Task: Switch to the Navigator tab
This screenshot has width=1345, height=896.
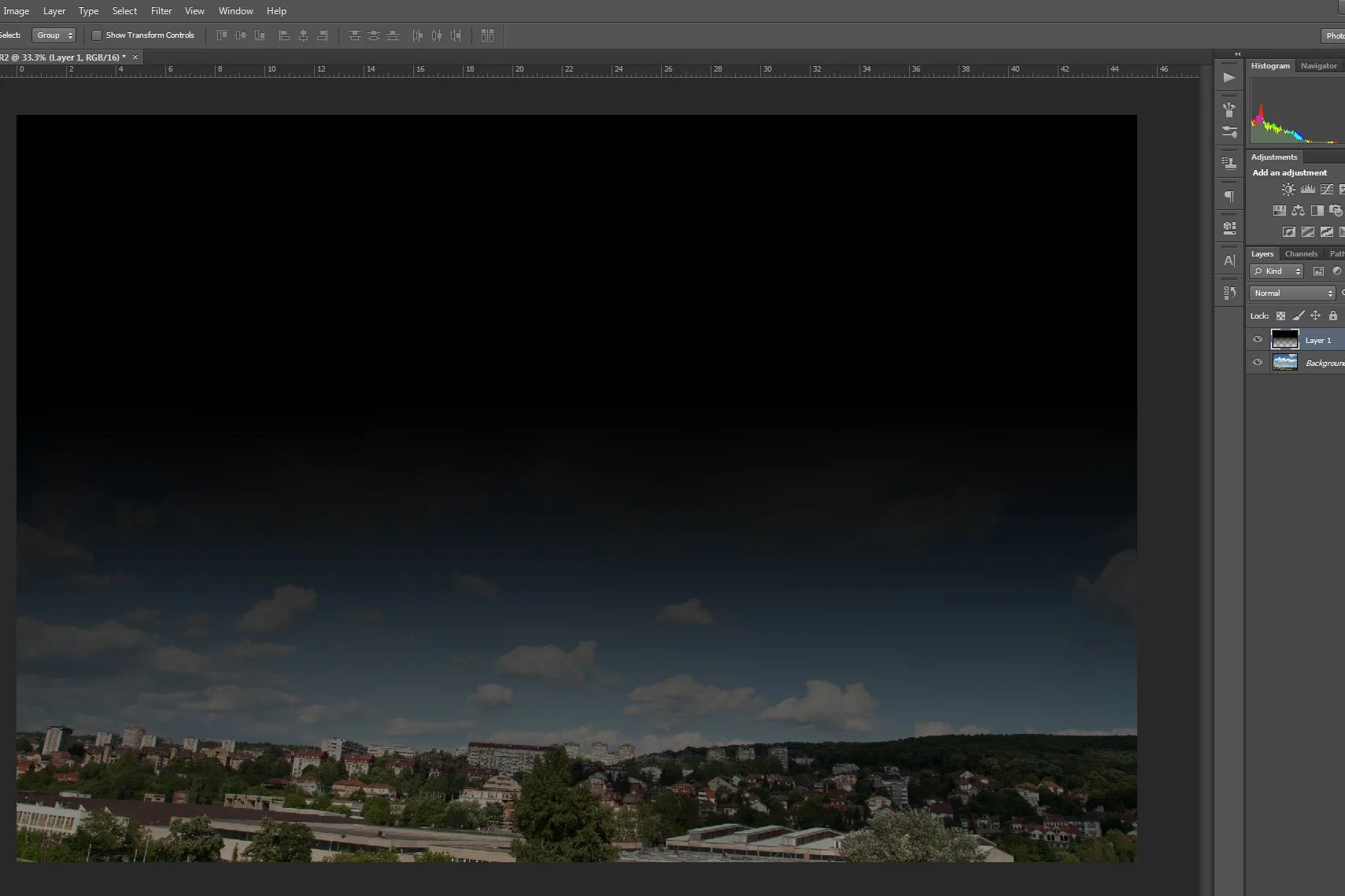Action: (1318, 66)
